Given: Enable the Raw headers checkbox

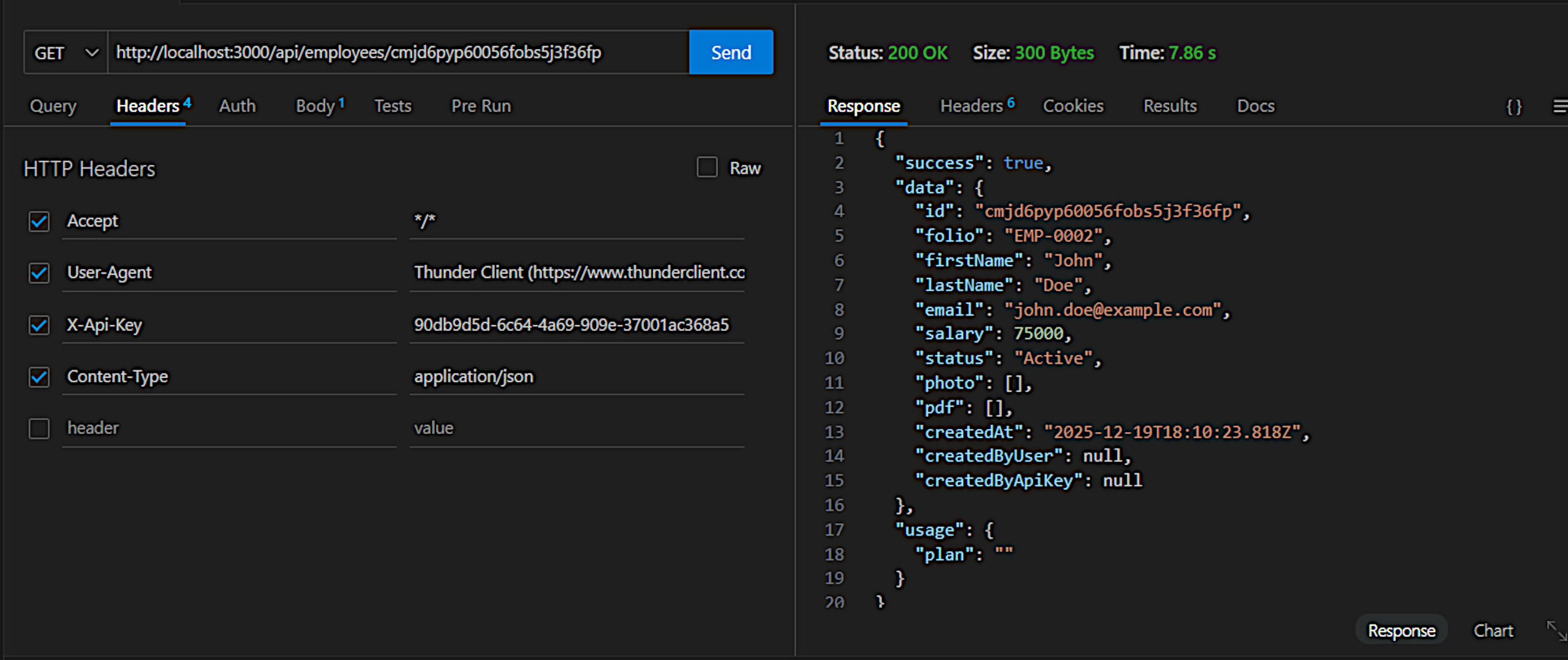Looking at the screenshot, I should [707, 167].
